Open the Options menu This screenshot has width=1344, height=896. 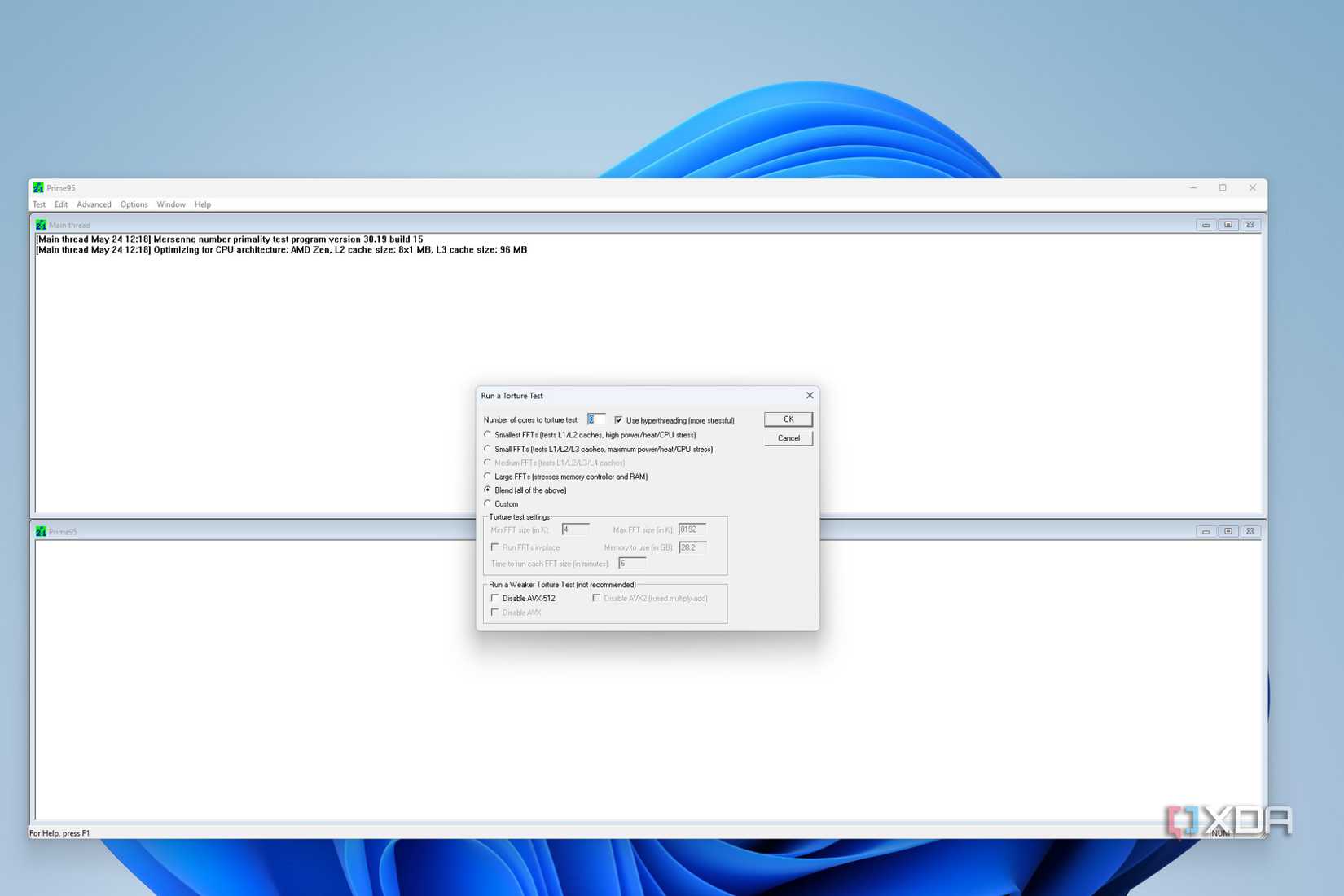point(134,204)
